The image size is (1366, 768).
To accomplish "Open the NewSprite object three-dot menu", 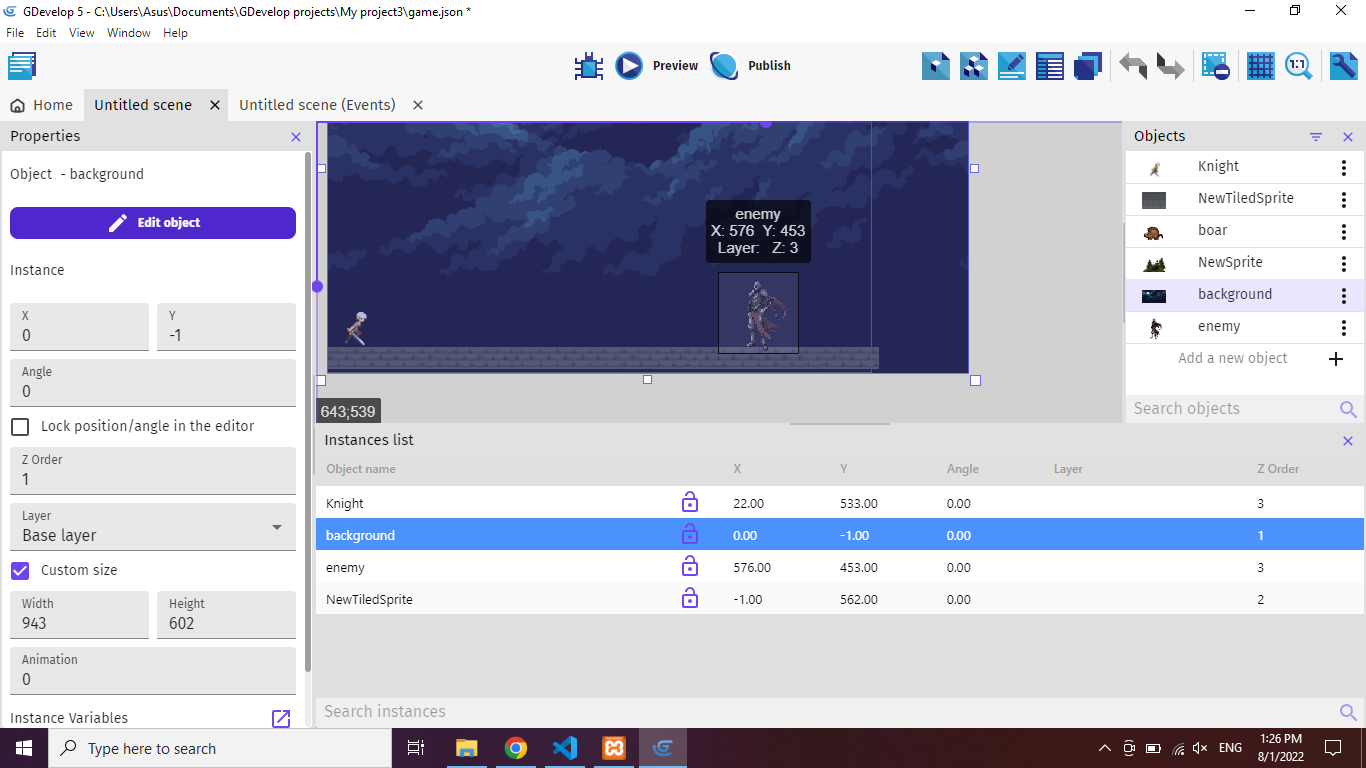I will (x=1344, y=263).
